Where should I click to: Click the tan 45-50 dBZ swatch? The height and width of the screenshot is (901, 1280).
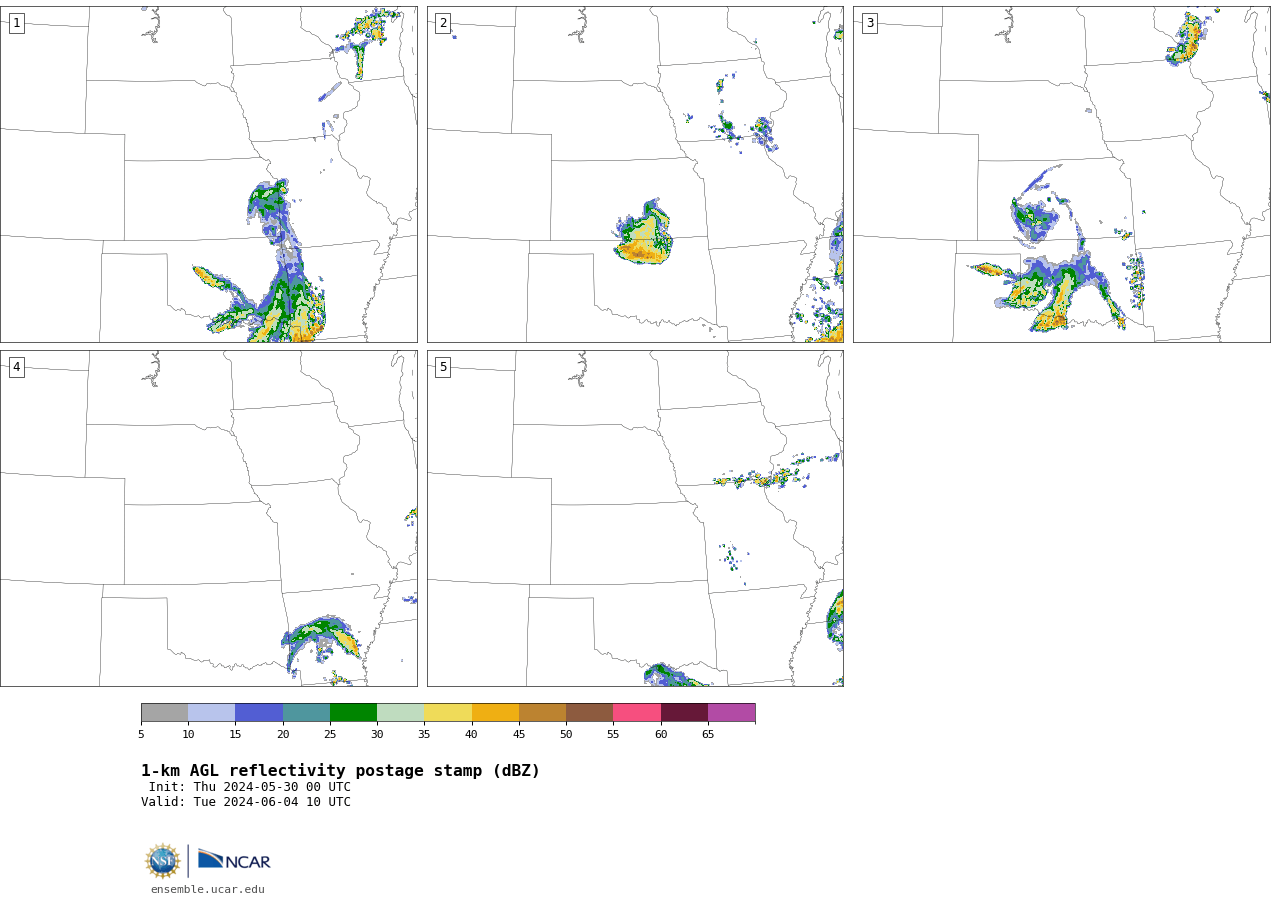click(542, 713)
